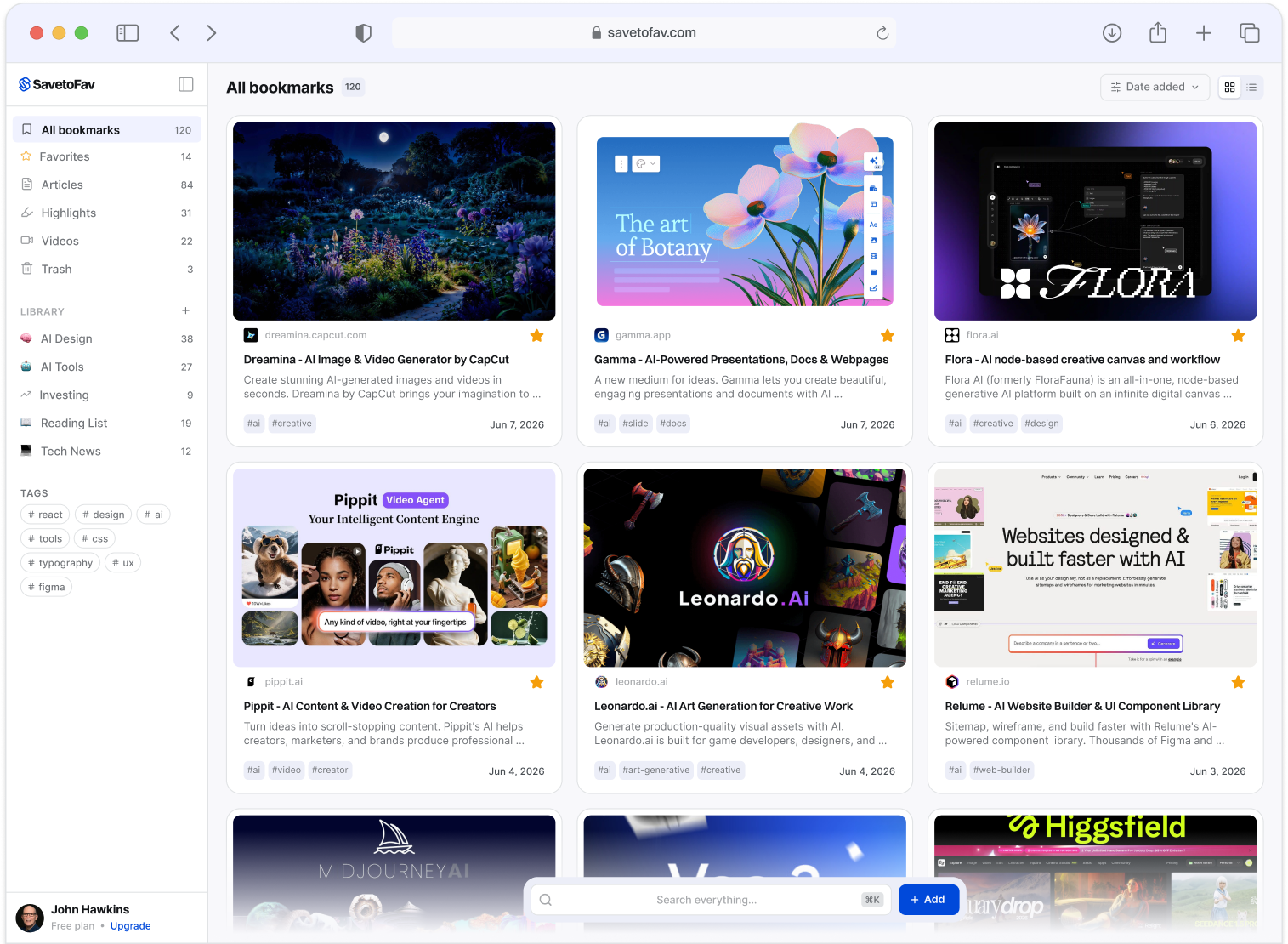Screen dimensions: 1288x944
Task: Click the gamma.app site favicon
Action: click(x=601, y=335)
